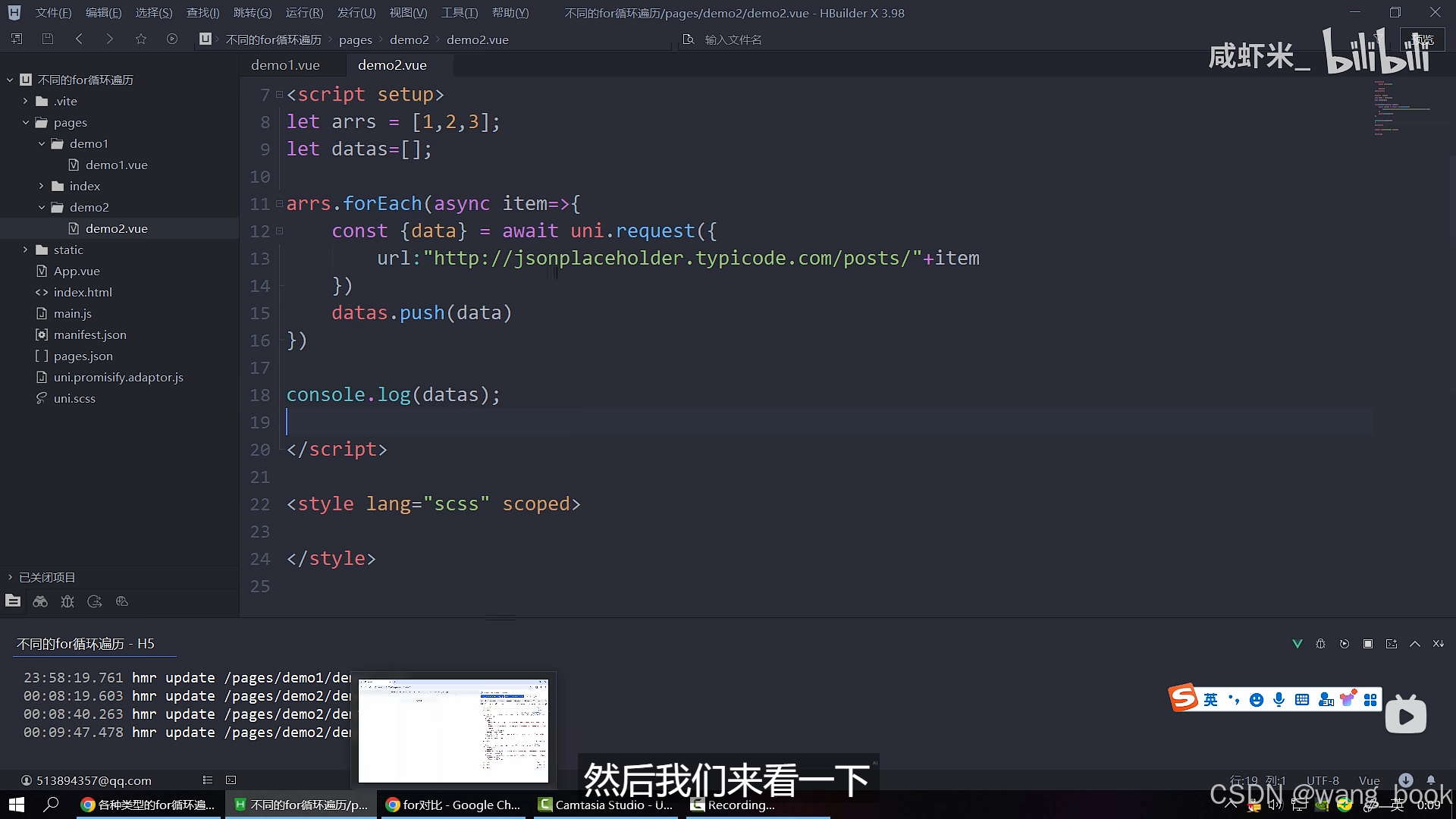Clear the console output

1439,644
